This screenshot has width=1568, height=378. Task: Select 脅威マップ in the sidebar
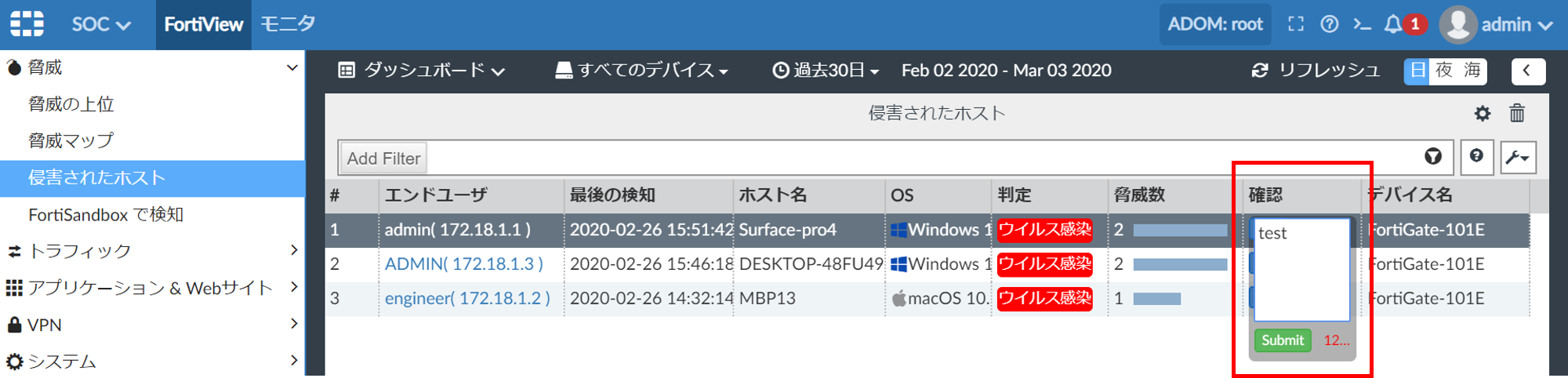click(x=71, y=140)
